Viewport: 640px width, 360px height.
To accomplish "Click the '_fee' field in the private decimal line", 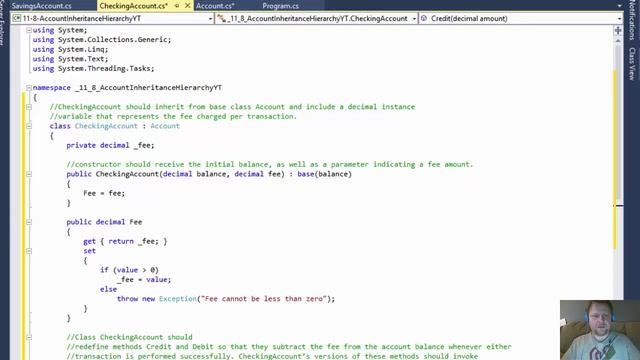I will tap(142, 145).
